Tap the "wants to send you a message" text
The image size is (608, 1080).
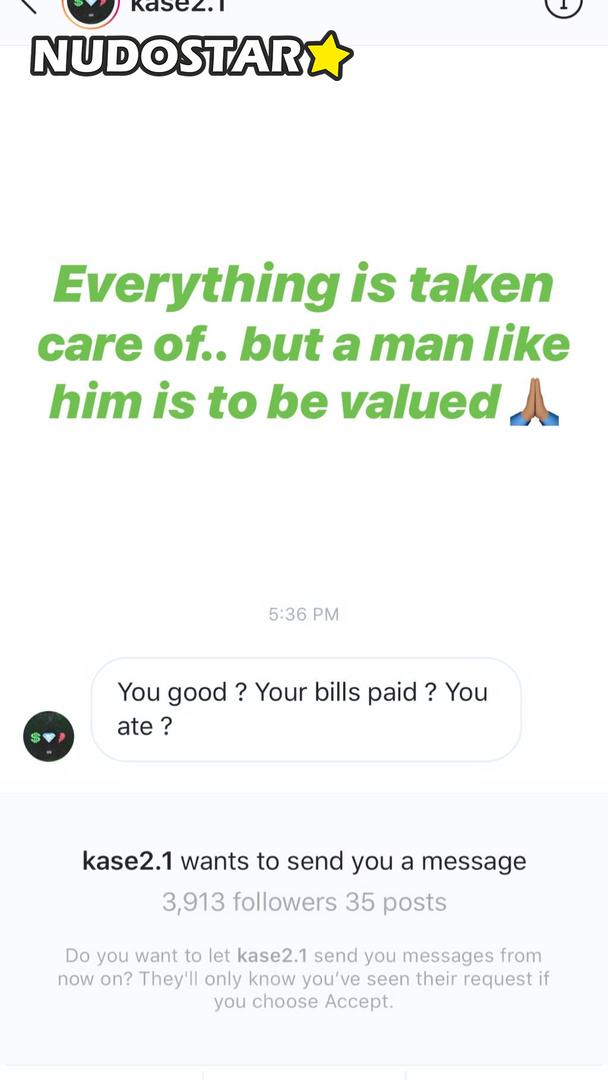pyautogui.click(x=353, y=860)
